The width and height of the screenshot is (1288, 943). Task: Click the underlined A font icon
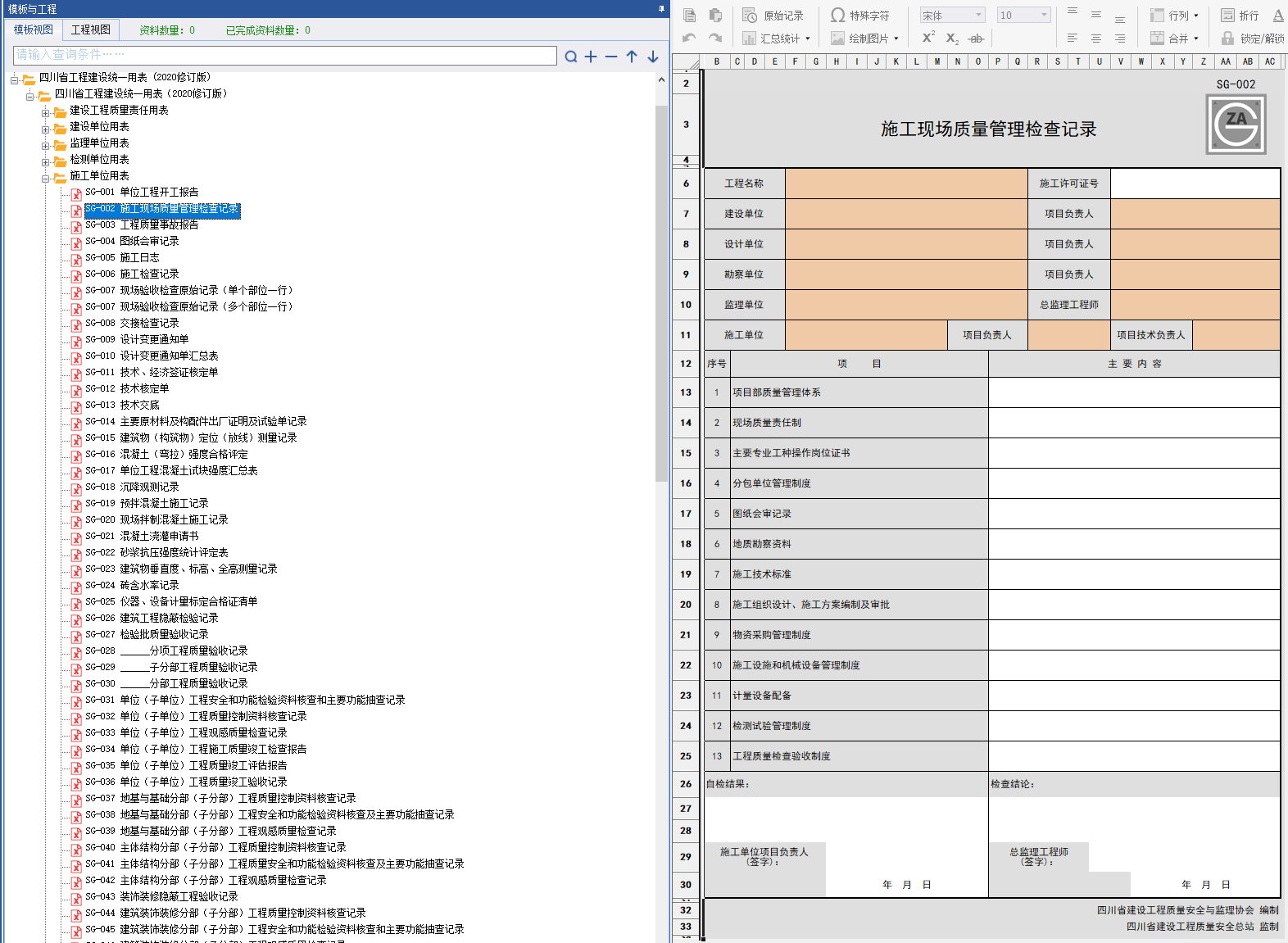coord(1278,16)
